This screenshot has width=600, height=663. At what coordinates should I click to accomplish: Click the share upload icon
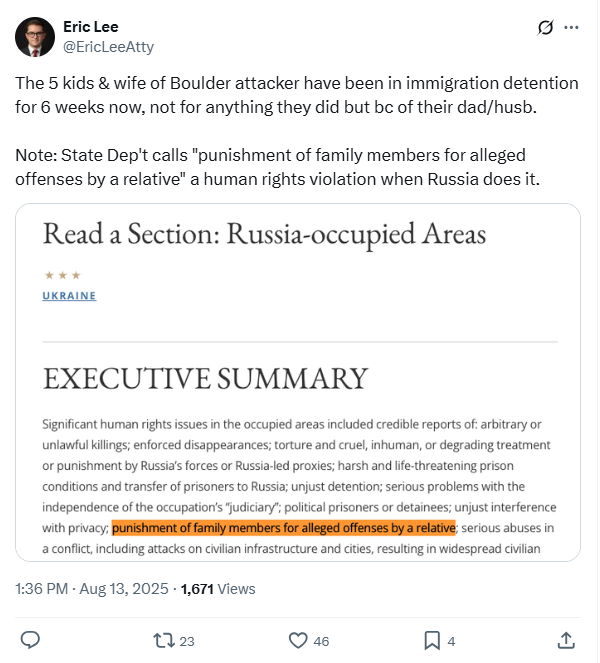(566, 641)
